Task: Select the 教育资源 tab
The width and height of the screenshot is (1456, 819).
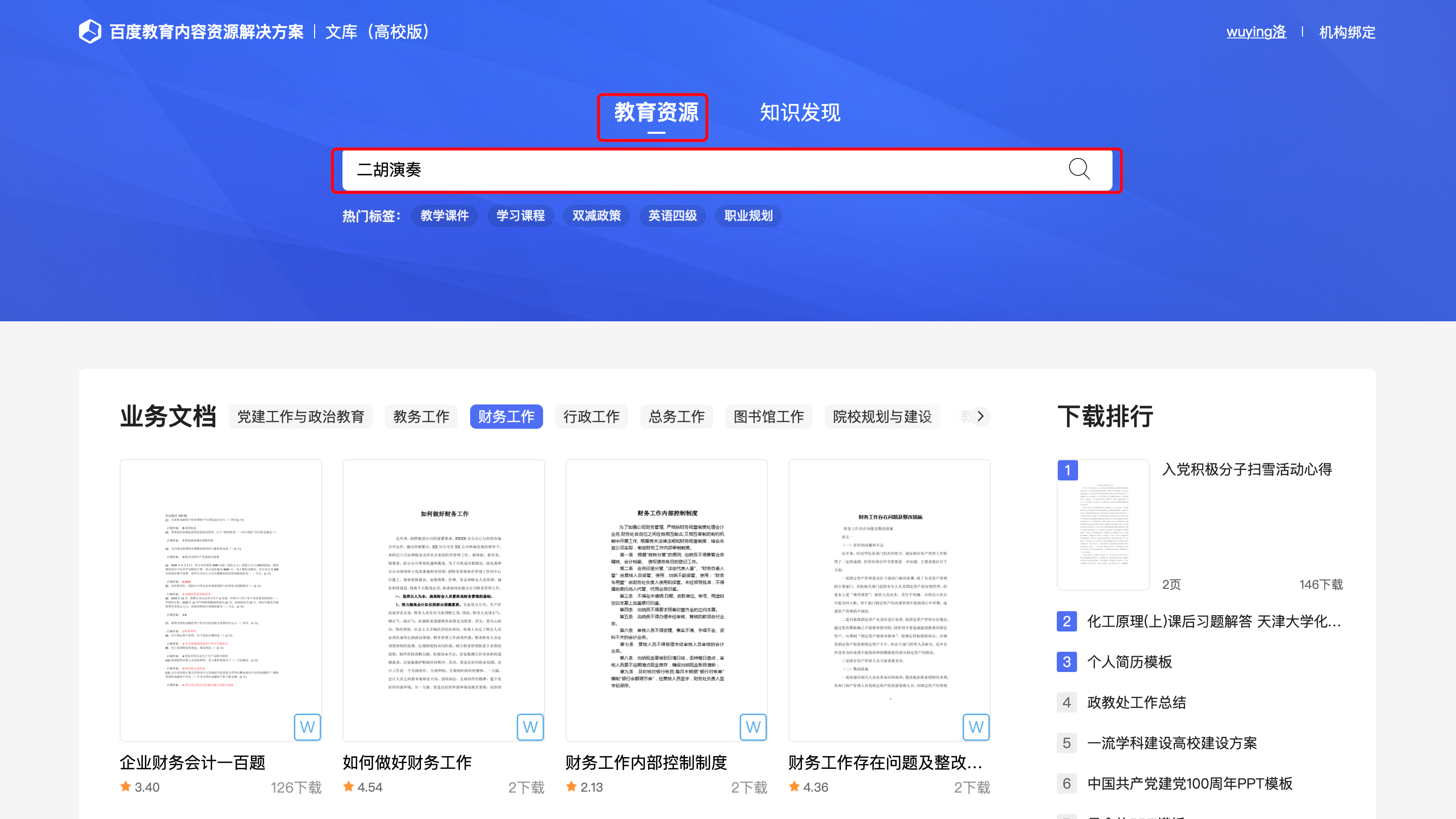Action: (x=656, y=113)
